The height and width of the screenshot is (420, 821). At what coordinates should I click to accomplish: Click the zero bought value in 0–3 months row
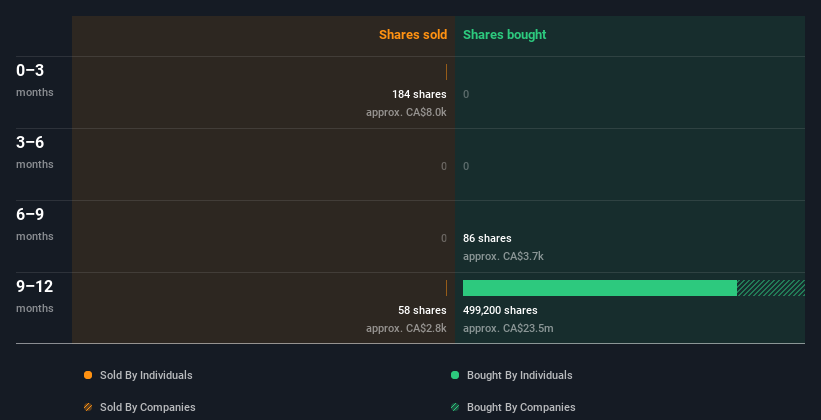(x=466, y=94)
